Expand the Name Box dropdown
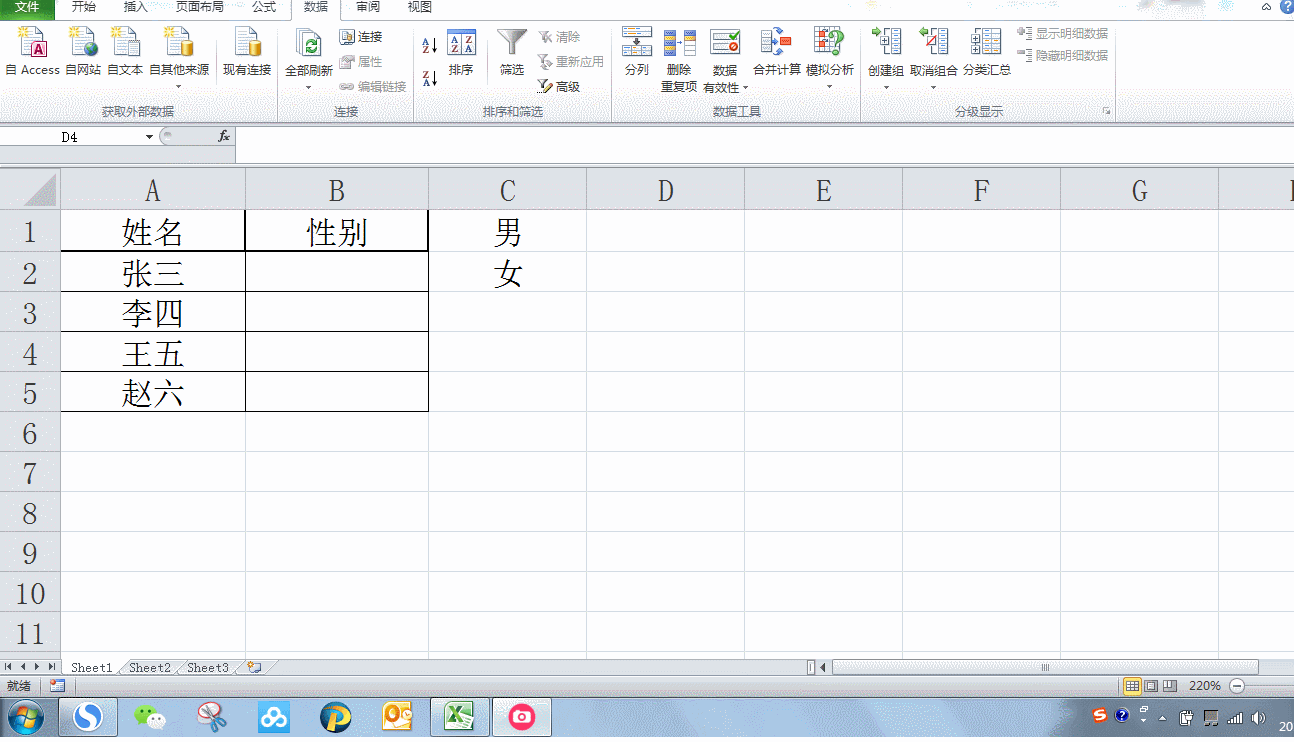The height and width of the screenshot is (742, 1294). coord(150,137)
